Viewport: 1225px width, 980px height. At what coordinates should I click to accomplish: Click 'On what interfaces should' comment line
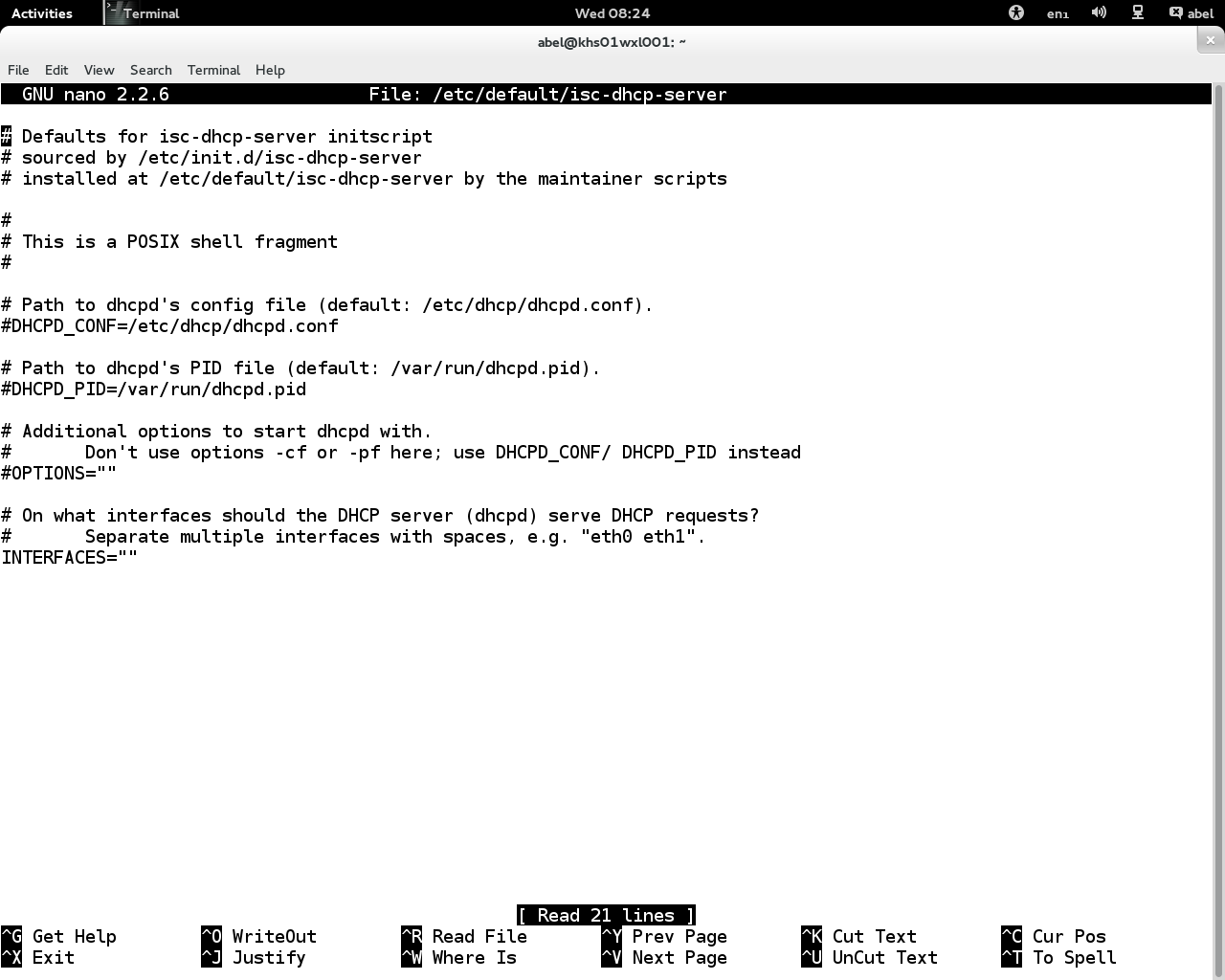[x=380, y=516]
